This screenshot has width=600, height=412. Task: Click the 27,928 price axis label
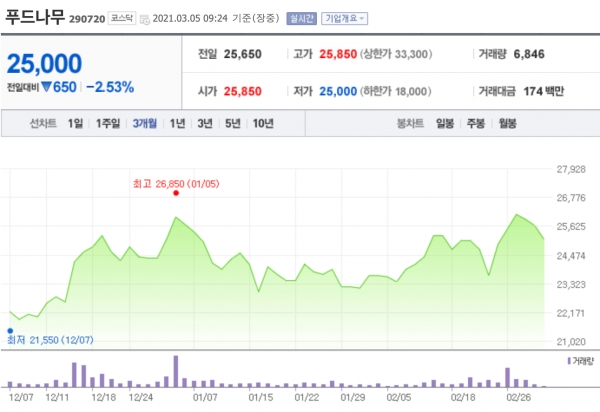pos(571,169)
